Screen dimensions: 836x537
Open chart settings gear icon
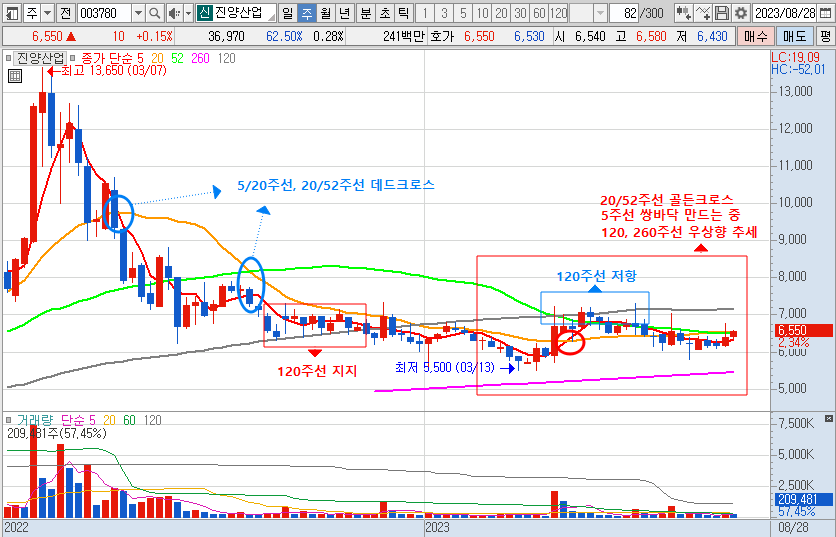coord(741,13)
